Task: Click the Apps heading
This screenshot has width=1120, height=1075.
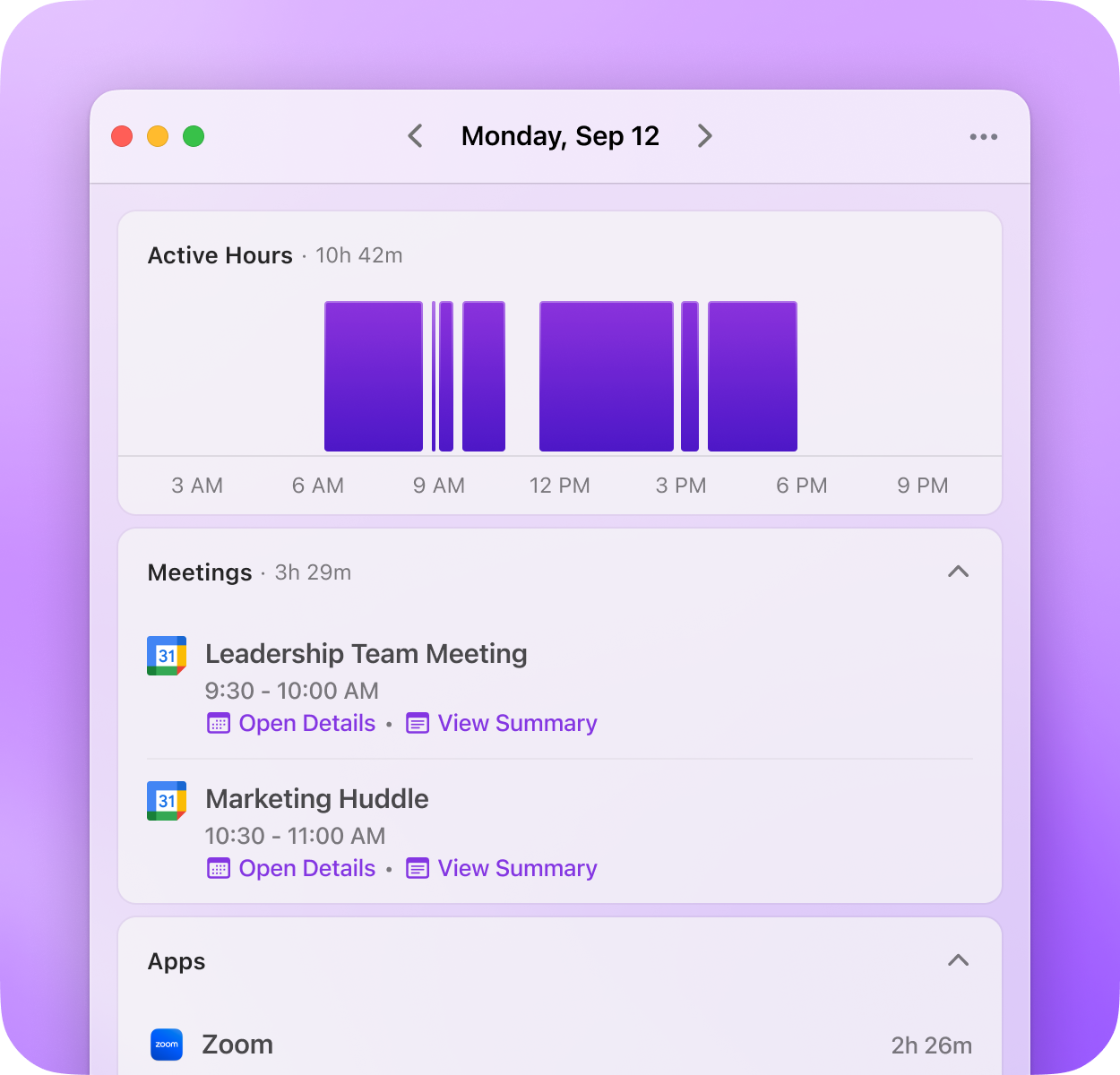Action: (x=177, y=961)
